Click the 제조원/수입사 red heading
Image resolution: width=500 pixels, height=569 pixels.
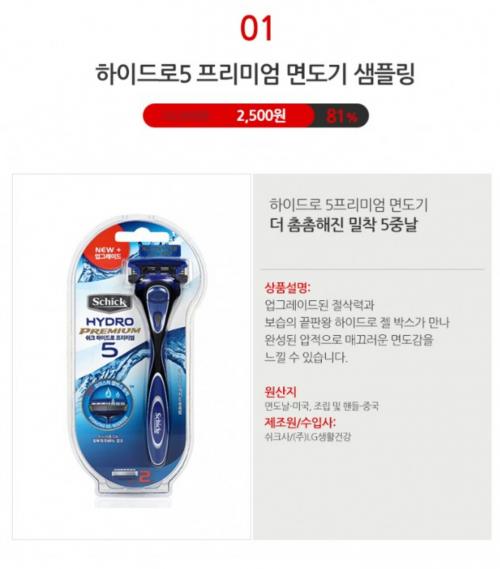[300, 423]
